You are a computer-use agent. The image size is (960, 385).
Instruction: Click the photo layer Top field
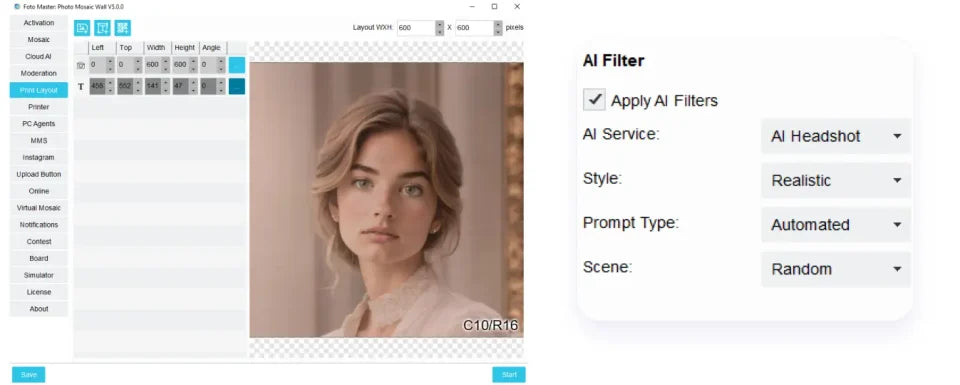tap(125, 65)
